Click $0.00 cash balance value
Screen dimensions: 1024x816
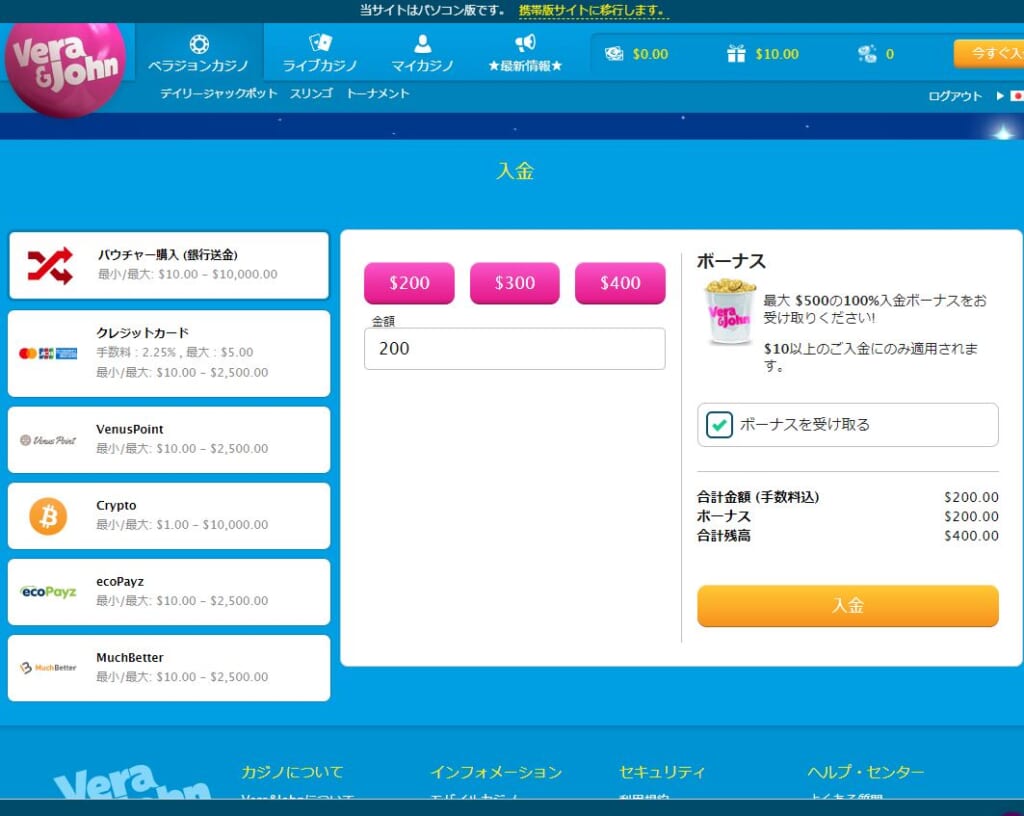click(x=650, y=54)
